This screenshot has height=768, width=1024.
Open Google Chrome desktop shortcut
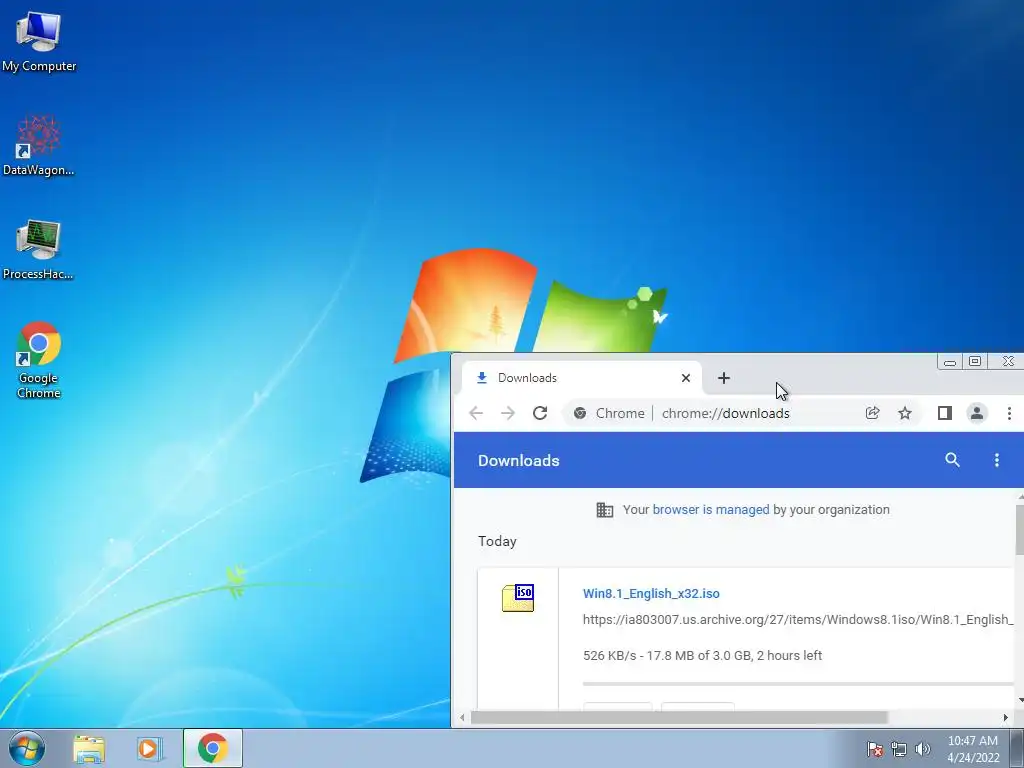pos(39,360)
